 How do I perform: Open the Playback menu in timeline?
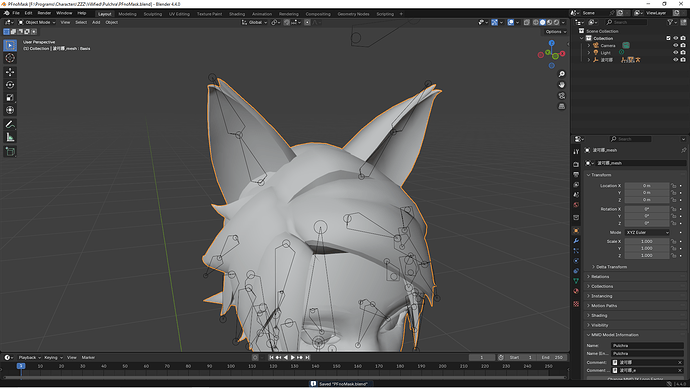tap(29, 358)
